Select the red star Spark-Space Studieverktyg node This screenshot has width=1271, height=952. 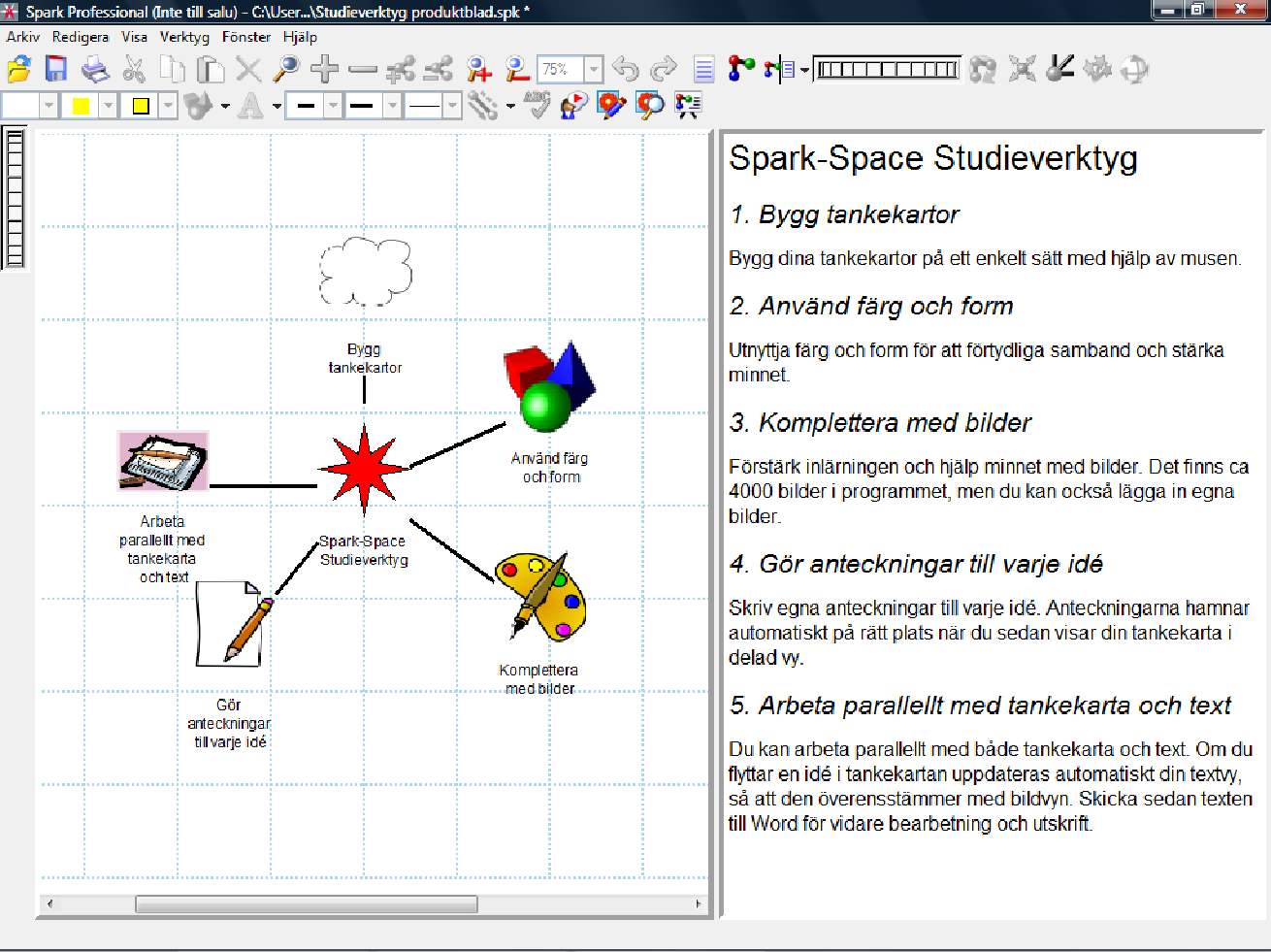coord(364,468)
